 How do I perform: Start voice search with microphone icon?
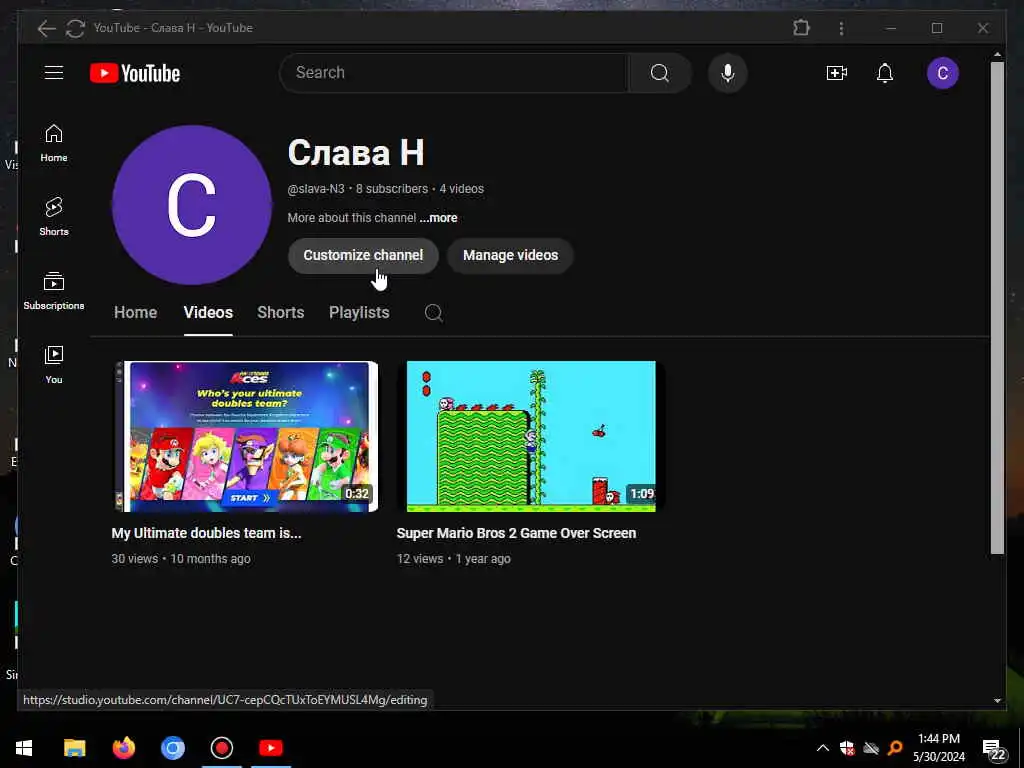(728, 72)
